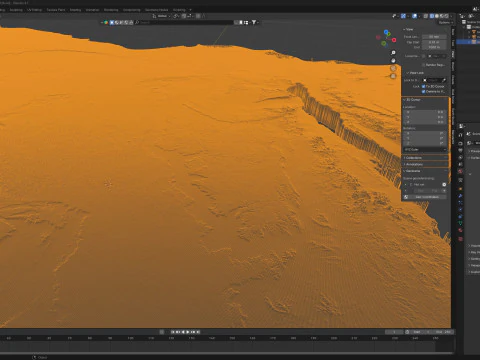
Task: Toggle auto keying button in timeline
Action: pyautogui.click(x=162, y=332)
